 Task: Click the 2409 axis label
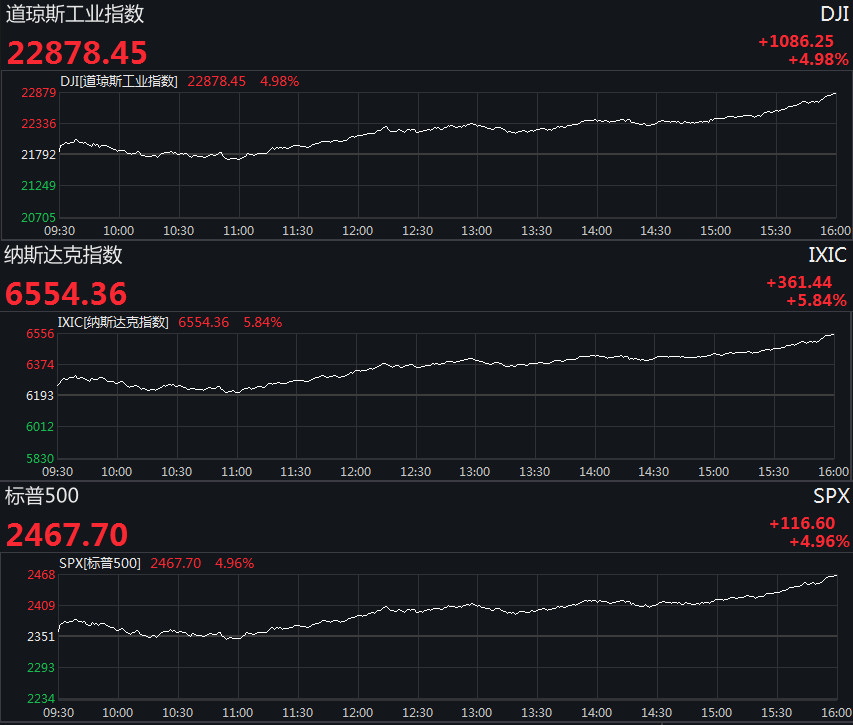[x=41, y=606]
